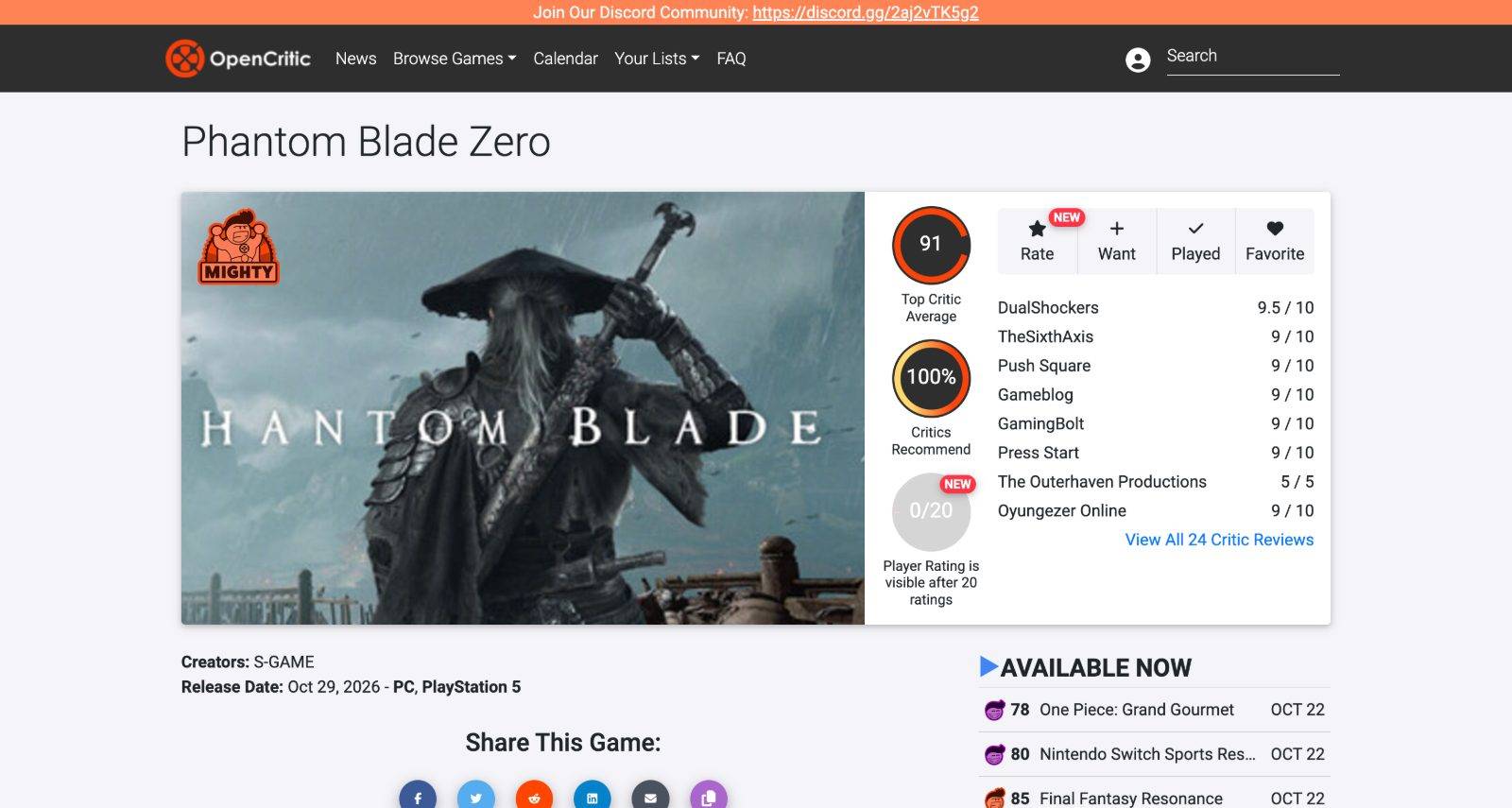Follow the Discord invite link
This screenshot has width=1512, height=808.
point(866,12)
